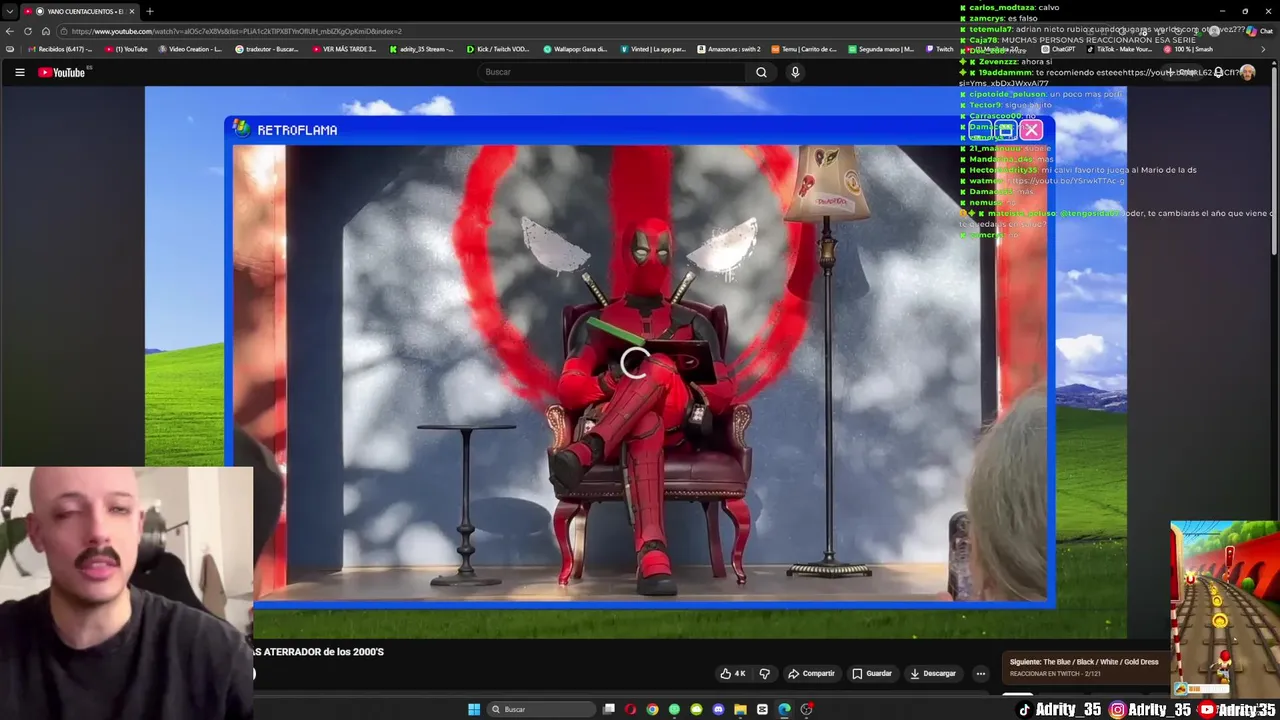Open the Segunda mano bookmark
The image size is (1280, 720).
881,49
